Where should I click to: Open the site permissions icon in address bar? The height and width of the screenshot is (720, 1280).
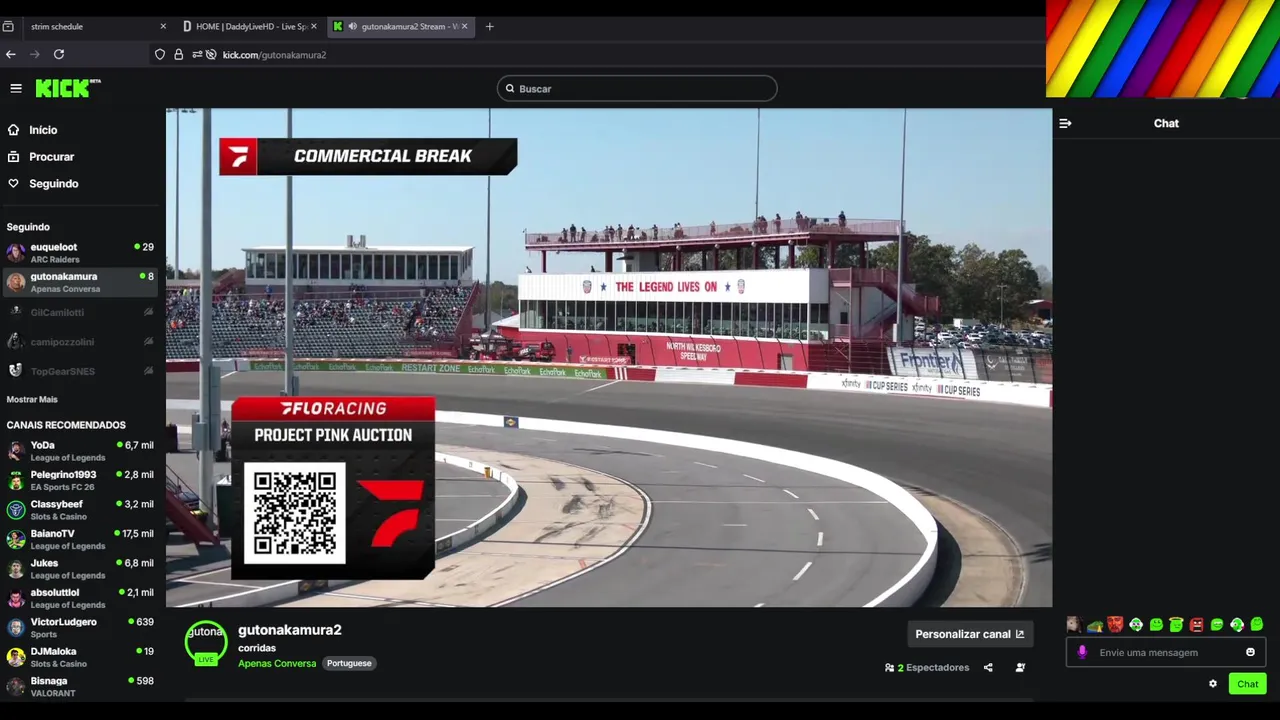click(x=197, y=54)
